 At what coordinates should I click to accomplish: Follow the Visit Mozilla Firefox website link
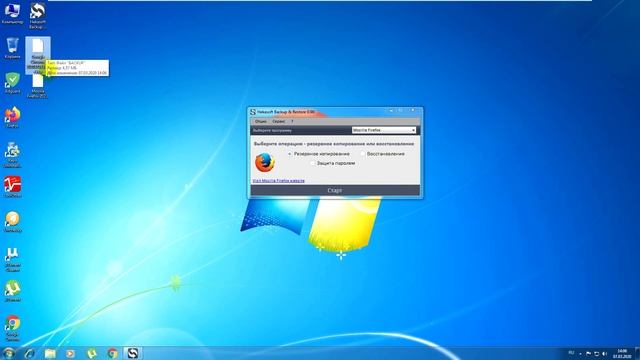pyautogui.click(x=279, y=180)
